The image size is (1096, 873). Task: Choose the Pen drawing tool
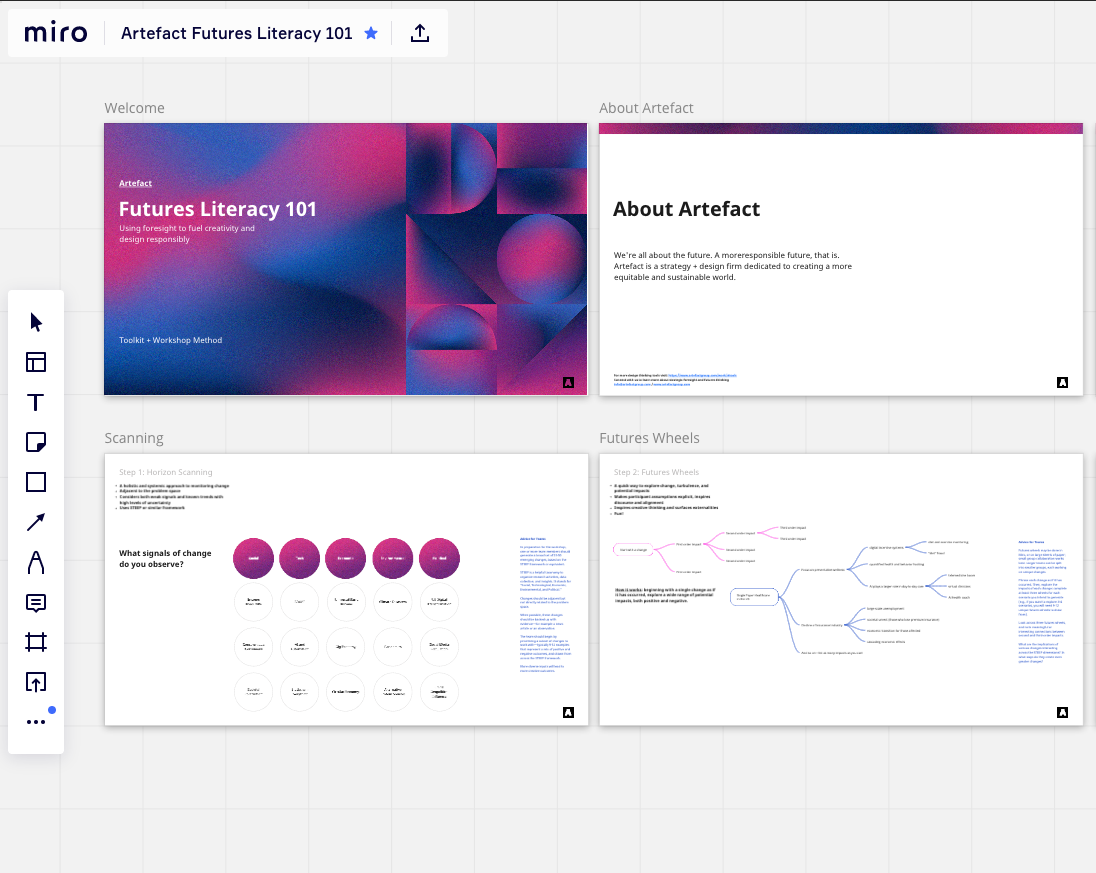tap(36, 563)
